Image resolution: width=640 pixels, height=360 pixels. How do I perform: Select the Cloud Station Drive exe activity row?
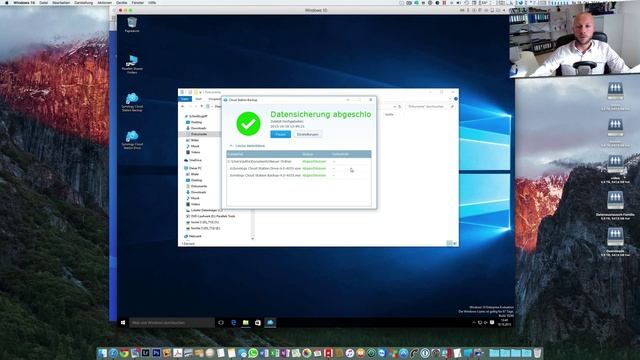[x=299, y=168]
